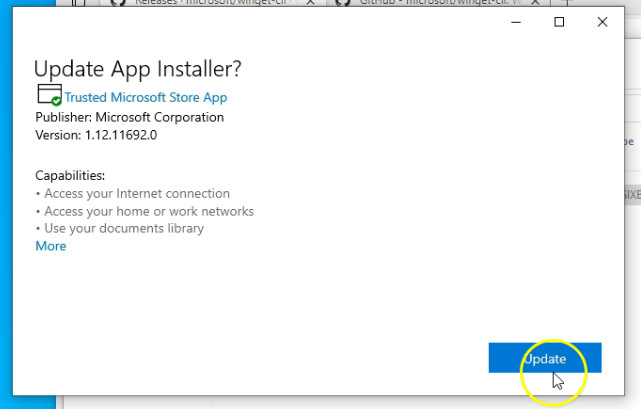Click Access your home or work networks
The height and width of the screenshot is (409, 641).
coord(149,211)
